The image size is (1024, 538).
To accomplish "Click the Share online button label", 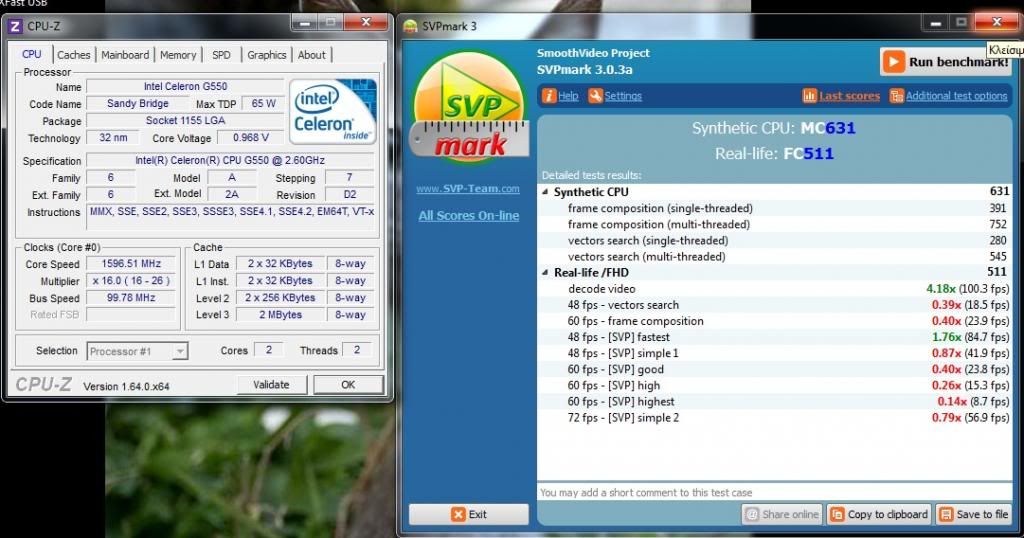I will 790,514.
